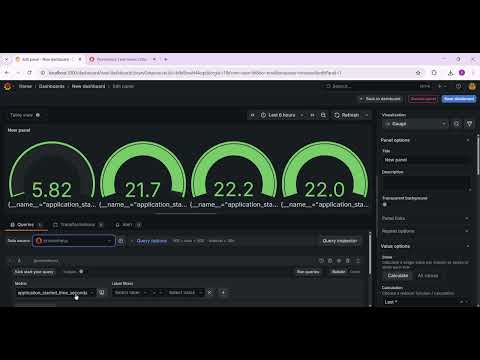The width and height of the screenshot is (480, 360).
Task: Expand the Repeat options section
Action: [x=425, y=231]
